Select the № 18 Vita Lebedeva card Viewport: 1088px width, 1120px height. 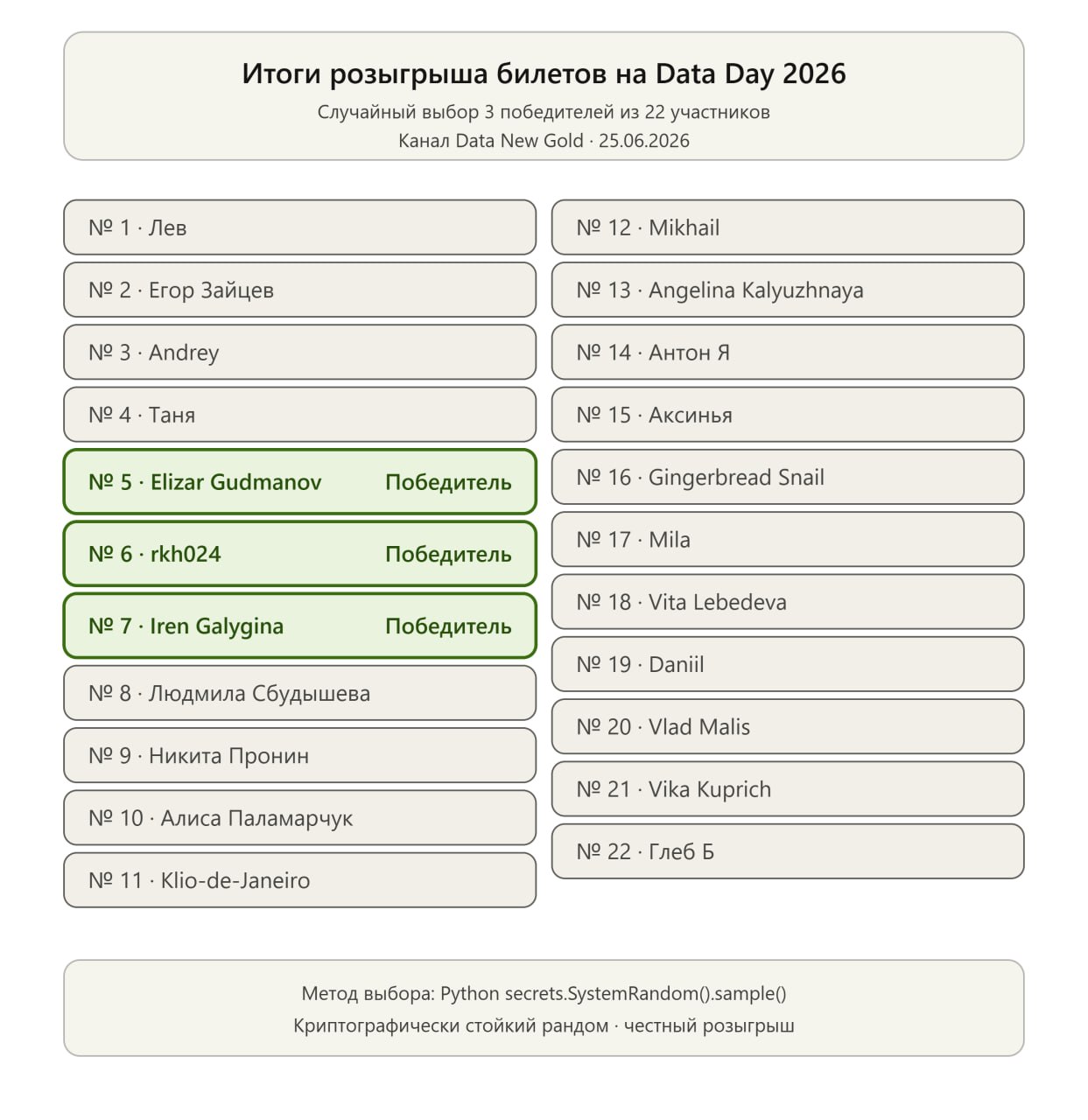(788, 602)
